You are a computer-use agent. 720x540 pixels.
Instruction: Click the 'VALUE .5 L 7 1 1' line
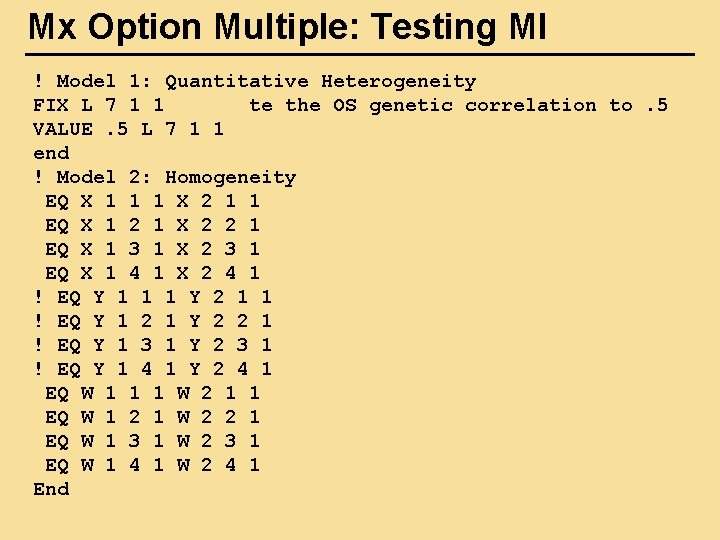tap(128, 129)
